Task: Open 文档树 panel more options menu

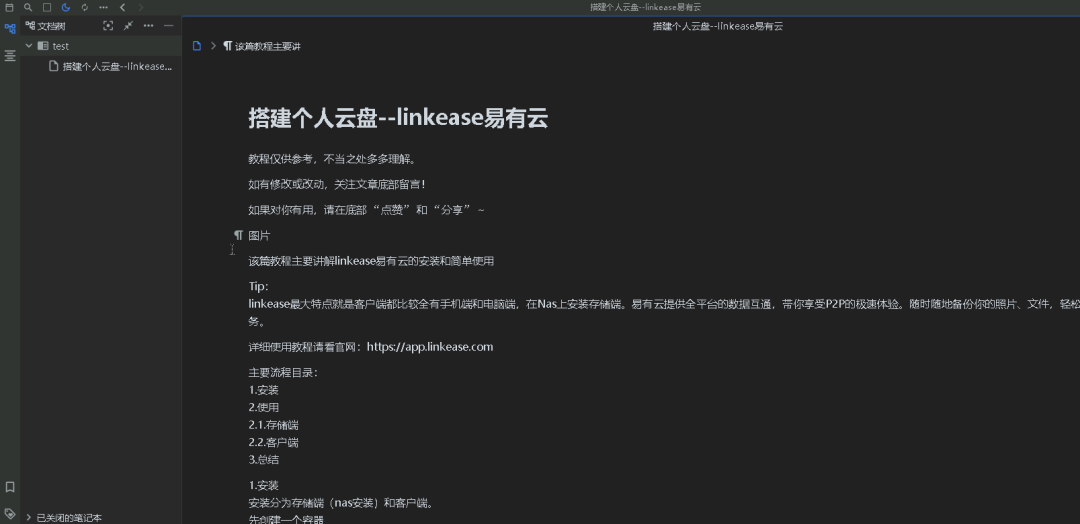Action: [148, 25]
